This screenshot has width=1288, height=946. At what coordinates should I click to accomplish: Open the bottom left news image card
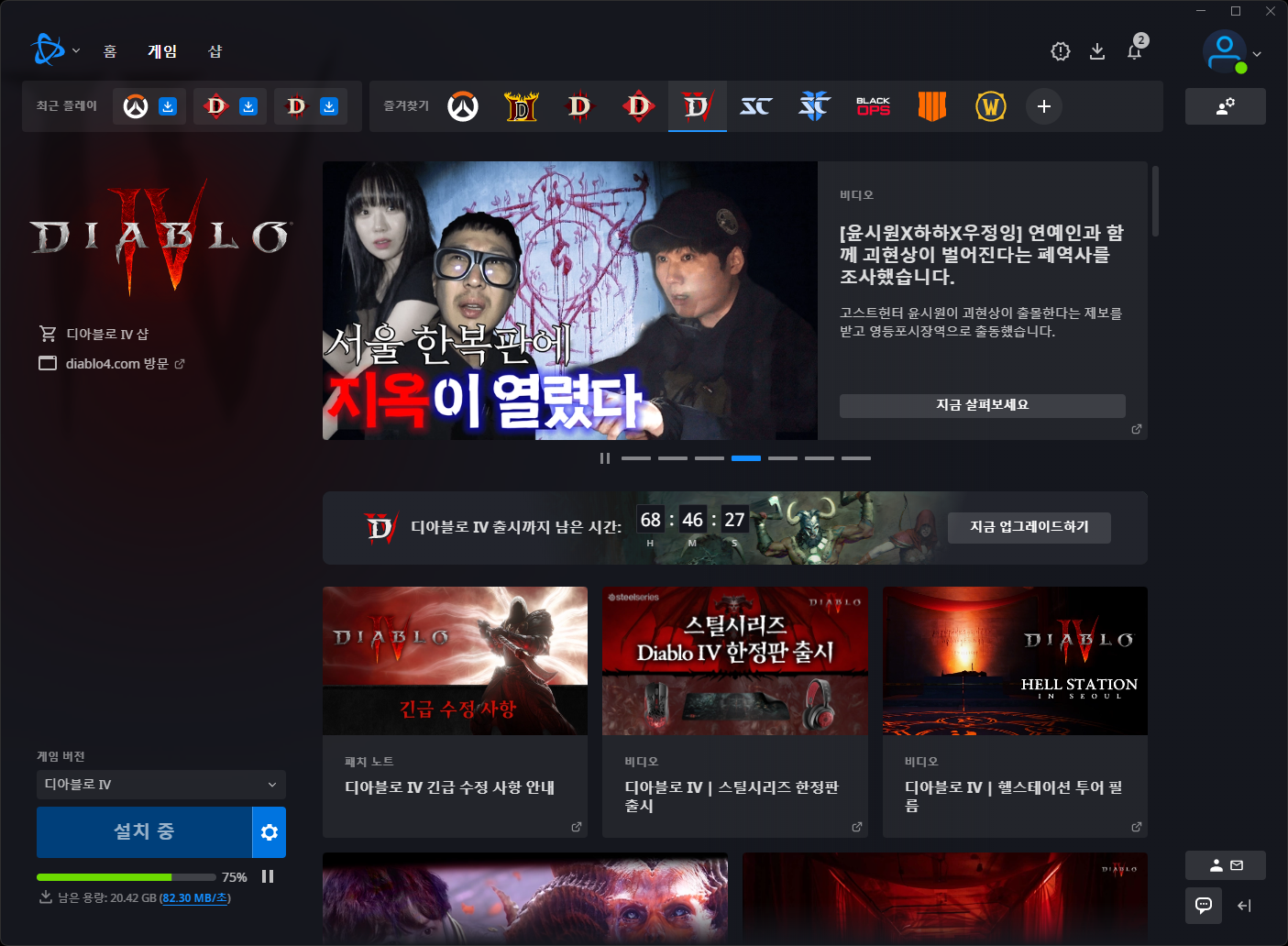(x=525, y=898)
